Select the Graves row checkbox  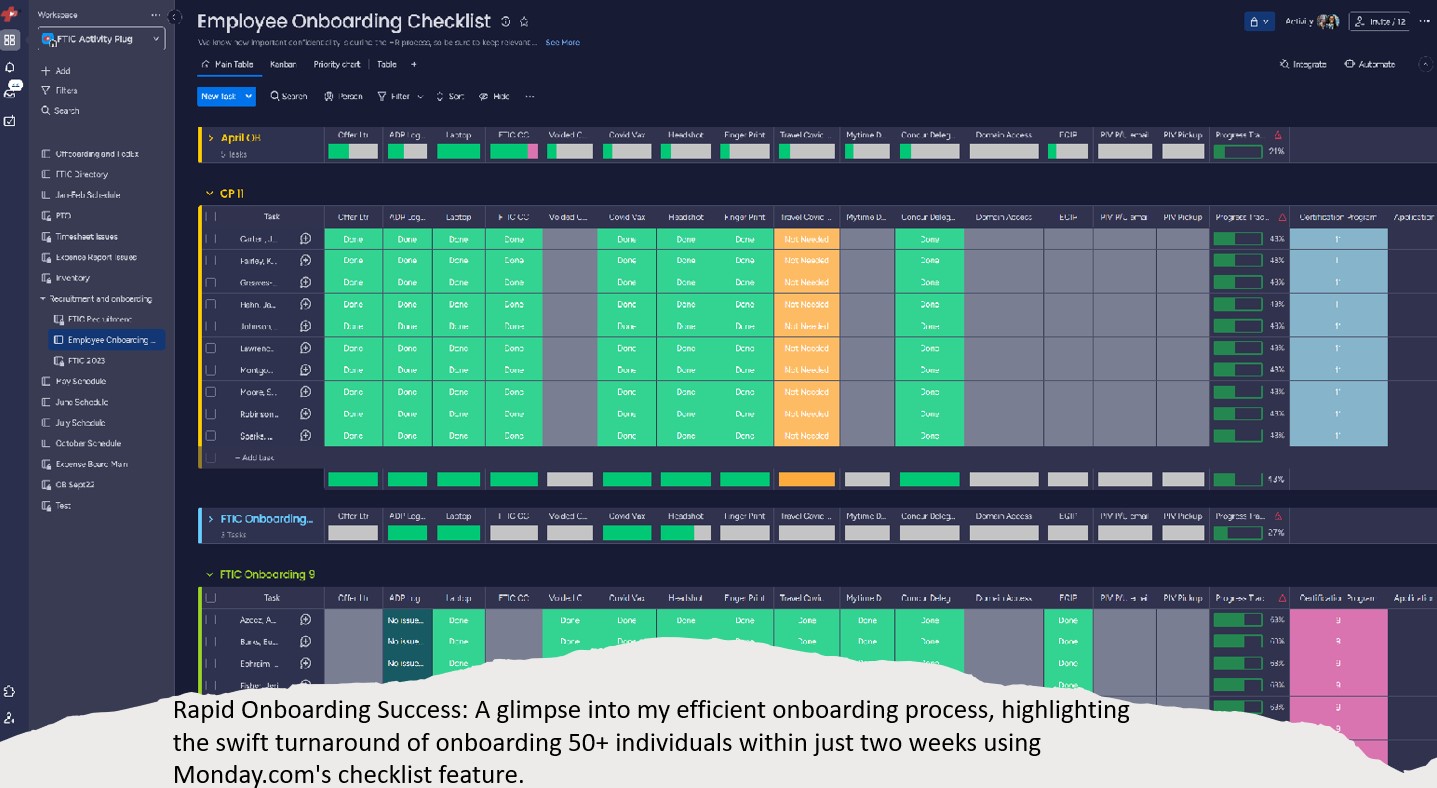pyautogui.click(x=211, y=282)
